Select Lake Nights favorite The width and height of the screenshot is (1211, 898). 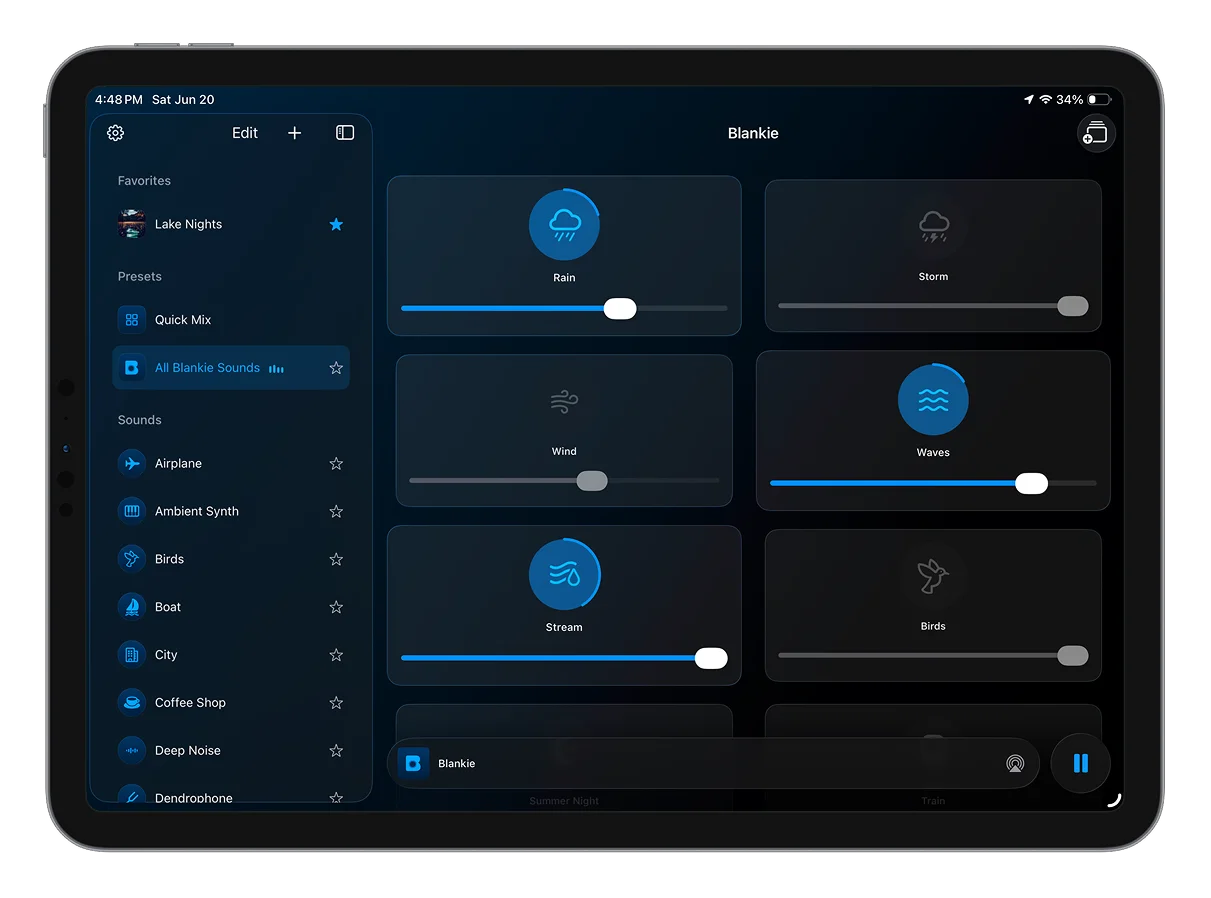(231, 224)
